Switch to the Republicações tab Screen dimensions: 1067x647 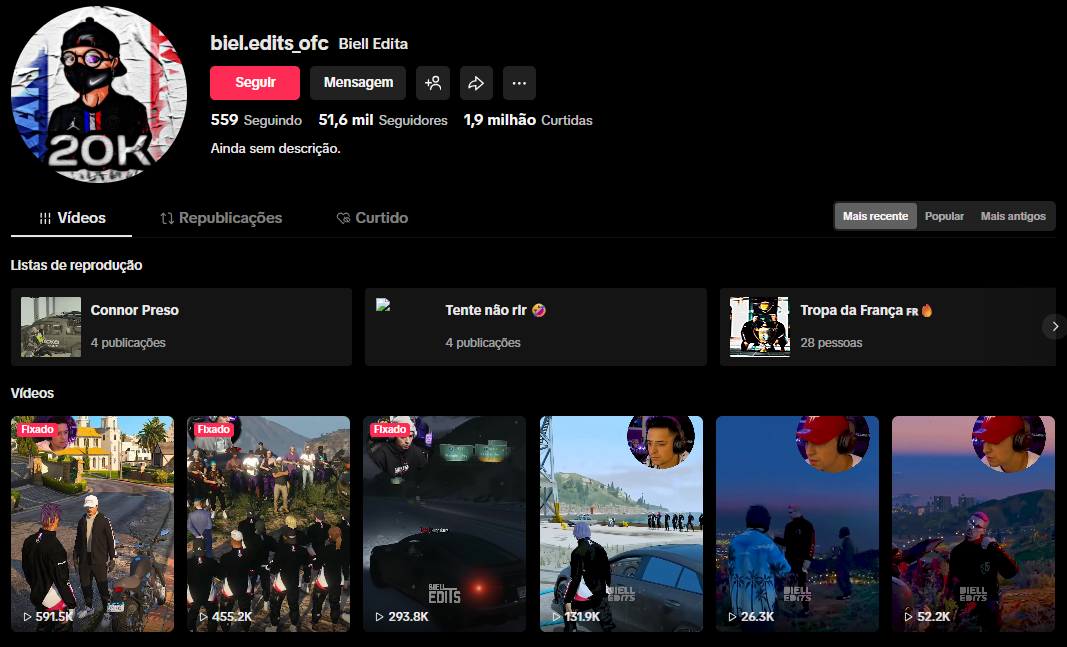221,218
